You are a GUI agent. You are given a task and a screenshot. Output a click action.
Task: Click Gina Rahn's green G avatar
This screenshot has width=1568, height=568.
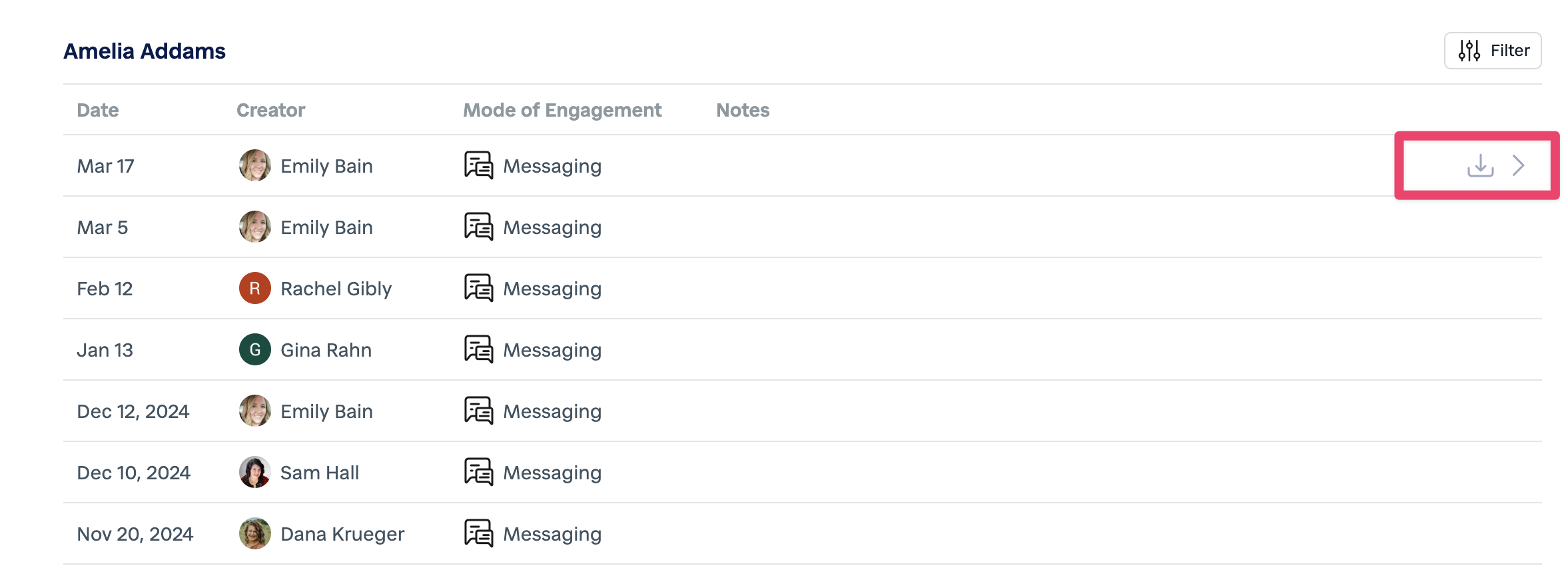tap(254, 349)
